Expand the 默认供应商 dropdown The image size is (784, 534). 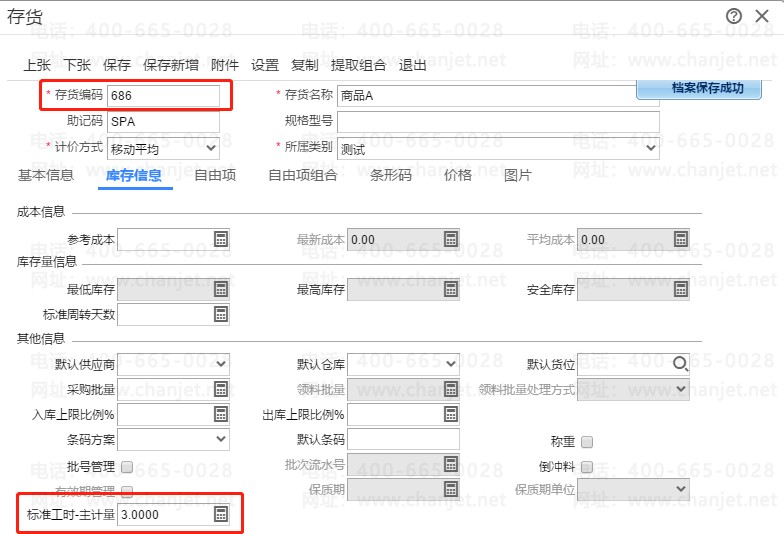[221, 364]
